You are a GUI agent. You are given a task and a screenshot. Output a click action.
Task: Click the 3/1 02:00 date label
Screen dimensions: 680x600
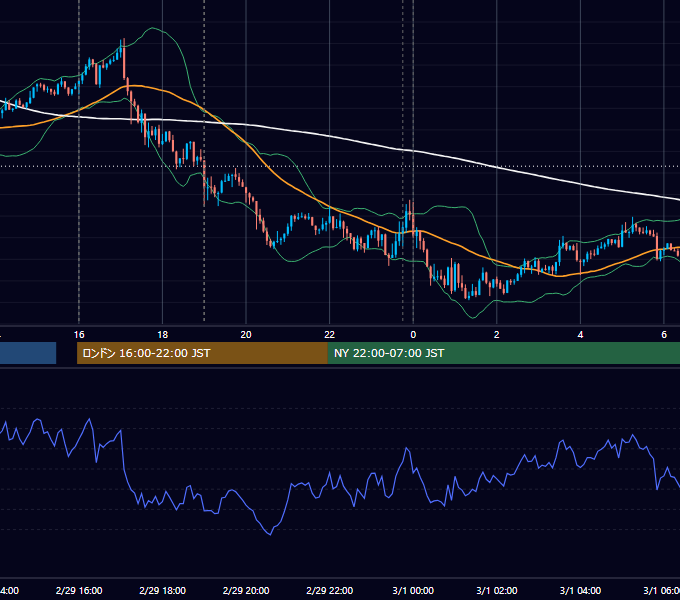tap(497, 590)
